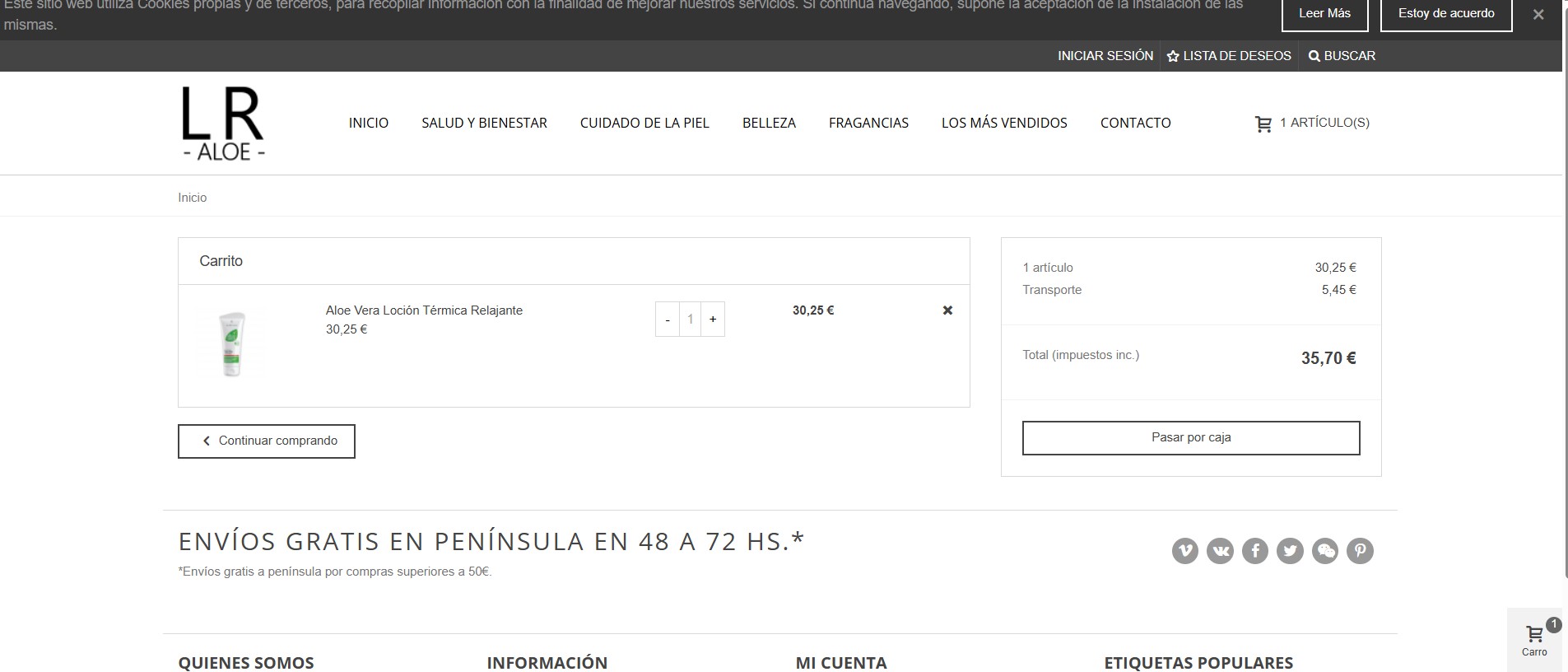Open the VK social link
This screenshot has height=672, width=1568.
click(1220, 551)
